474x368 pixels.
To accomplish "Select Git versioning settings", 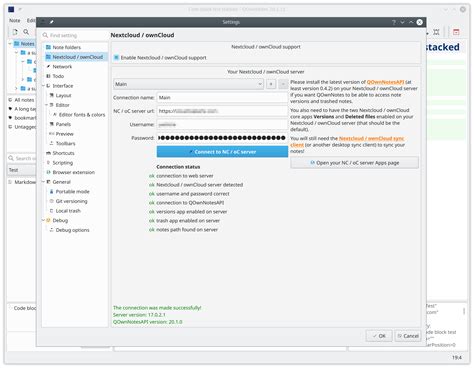I will [x=71, y=201].
